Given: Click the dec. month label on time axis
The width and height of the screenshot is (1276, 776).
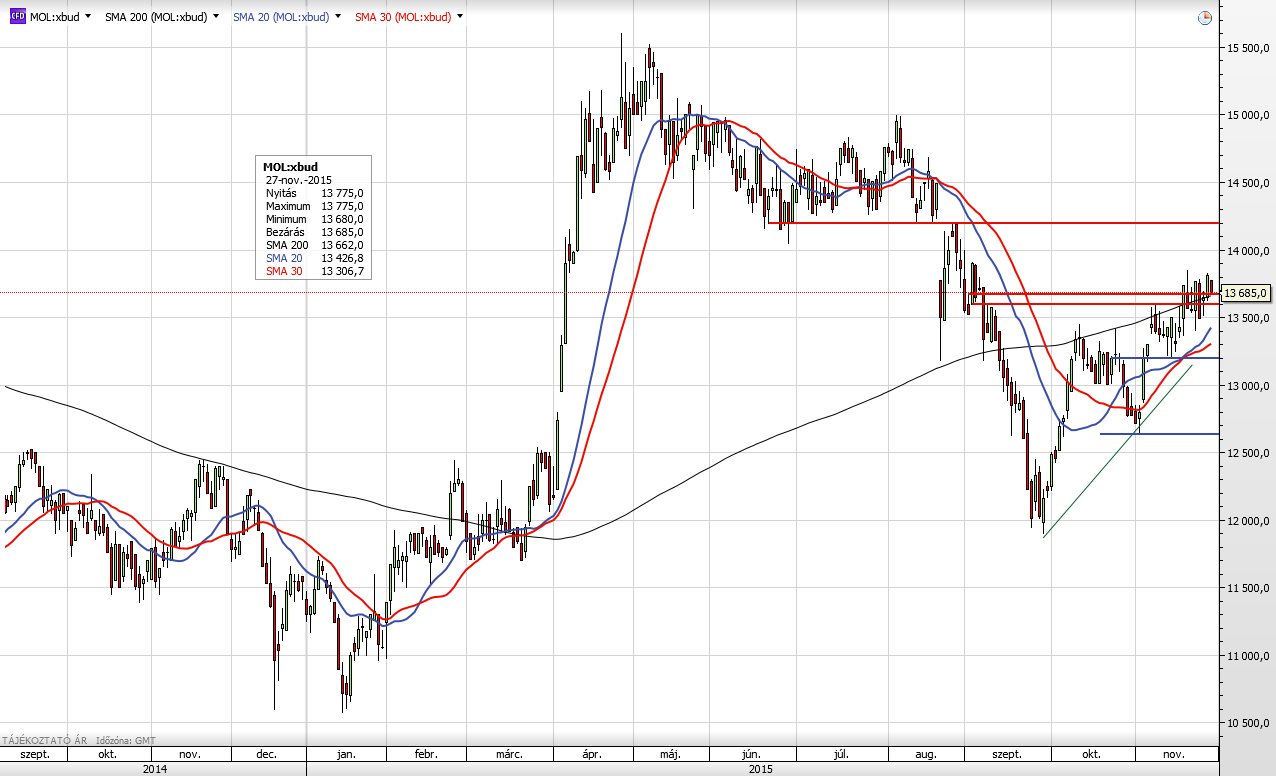Looking at the screenshot, I should (x=267, y=754).
